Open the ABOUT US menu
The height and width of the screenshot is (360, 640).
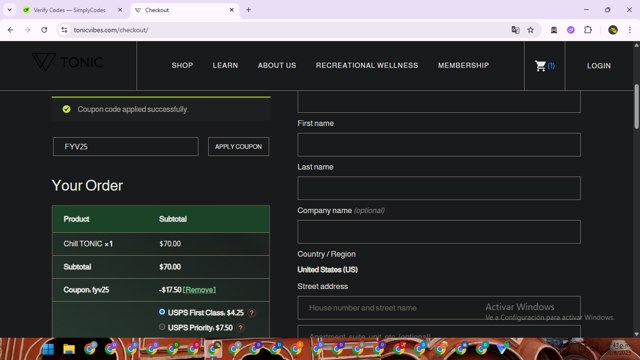tap(277, 65)
